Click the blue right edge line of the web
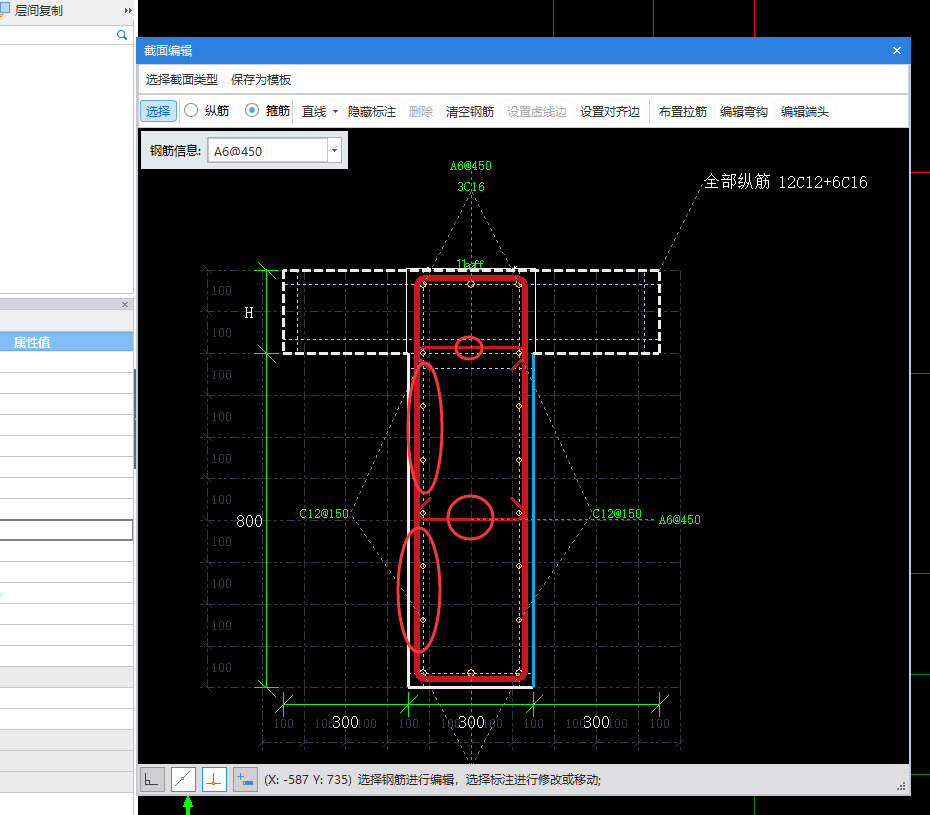930x815 pixels. coord(533,519)
